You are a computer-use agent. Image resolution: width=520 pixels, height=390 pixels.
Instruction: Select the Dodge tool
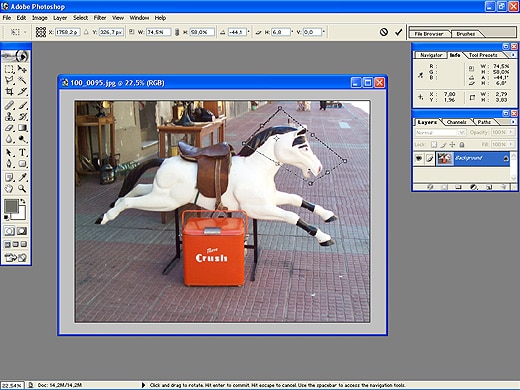click(22, 139)
